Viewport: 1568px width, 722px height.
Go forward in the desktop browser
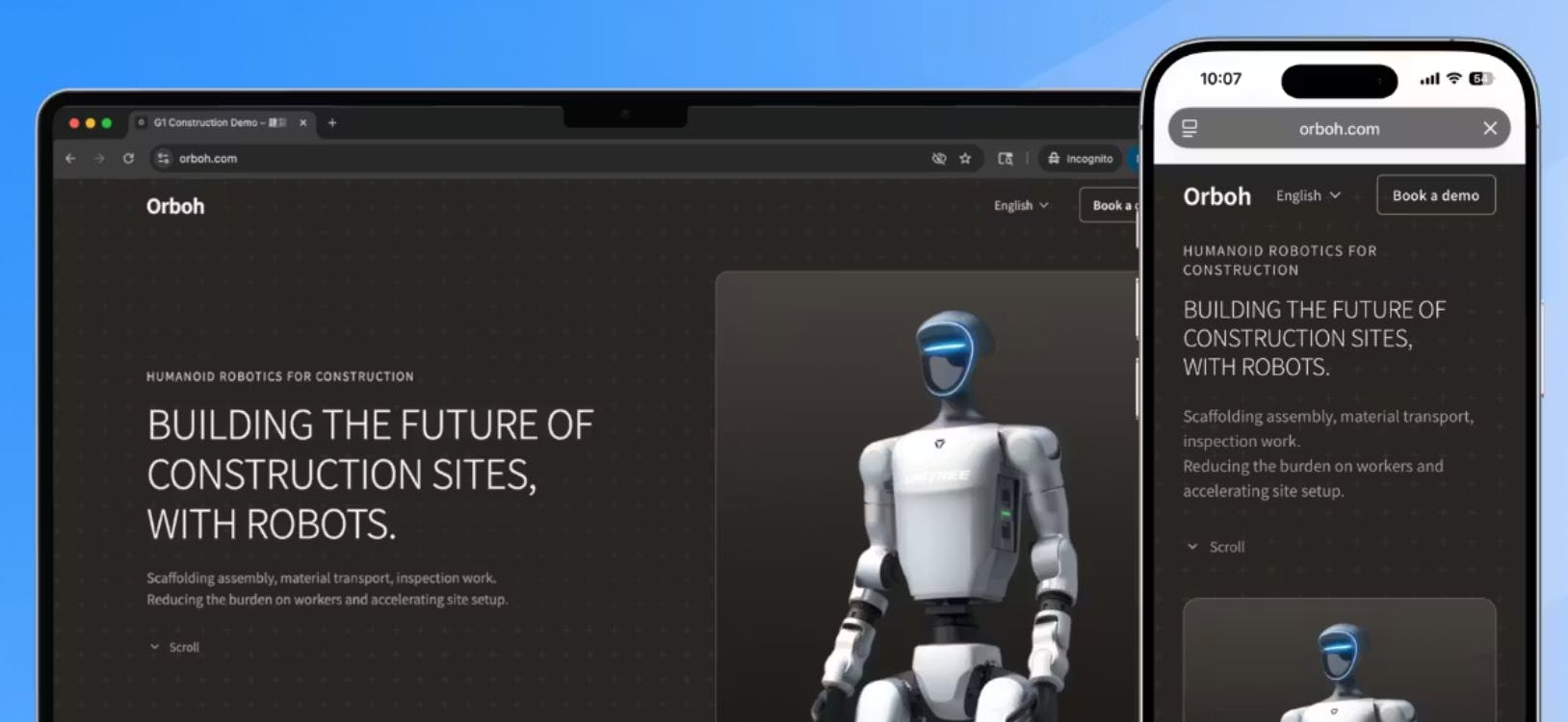click(x=99, y=158)
